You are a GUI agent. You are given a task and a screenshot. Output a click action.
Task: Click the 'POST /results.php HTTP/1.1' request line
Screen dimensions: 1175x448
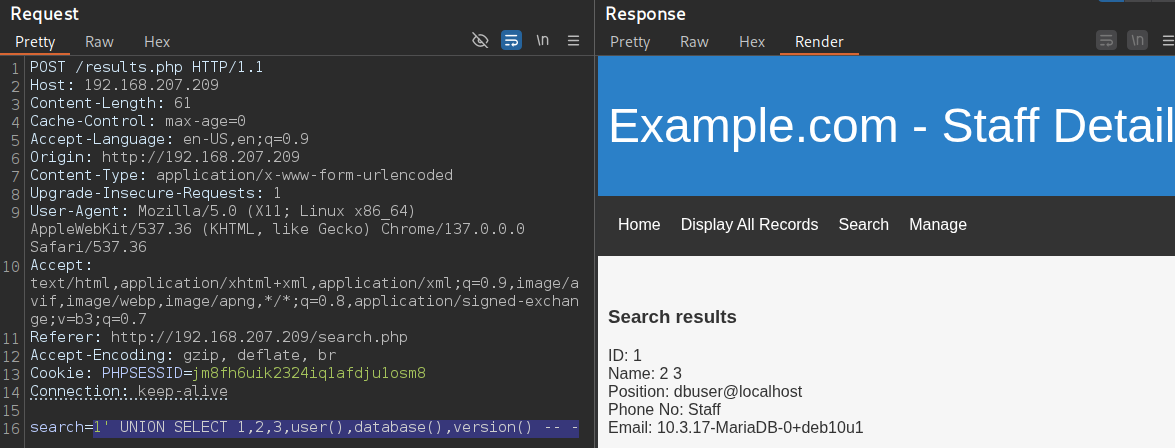tap(147, 67)
